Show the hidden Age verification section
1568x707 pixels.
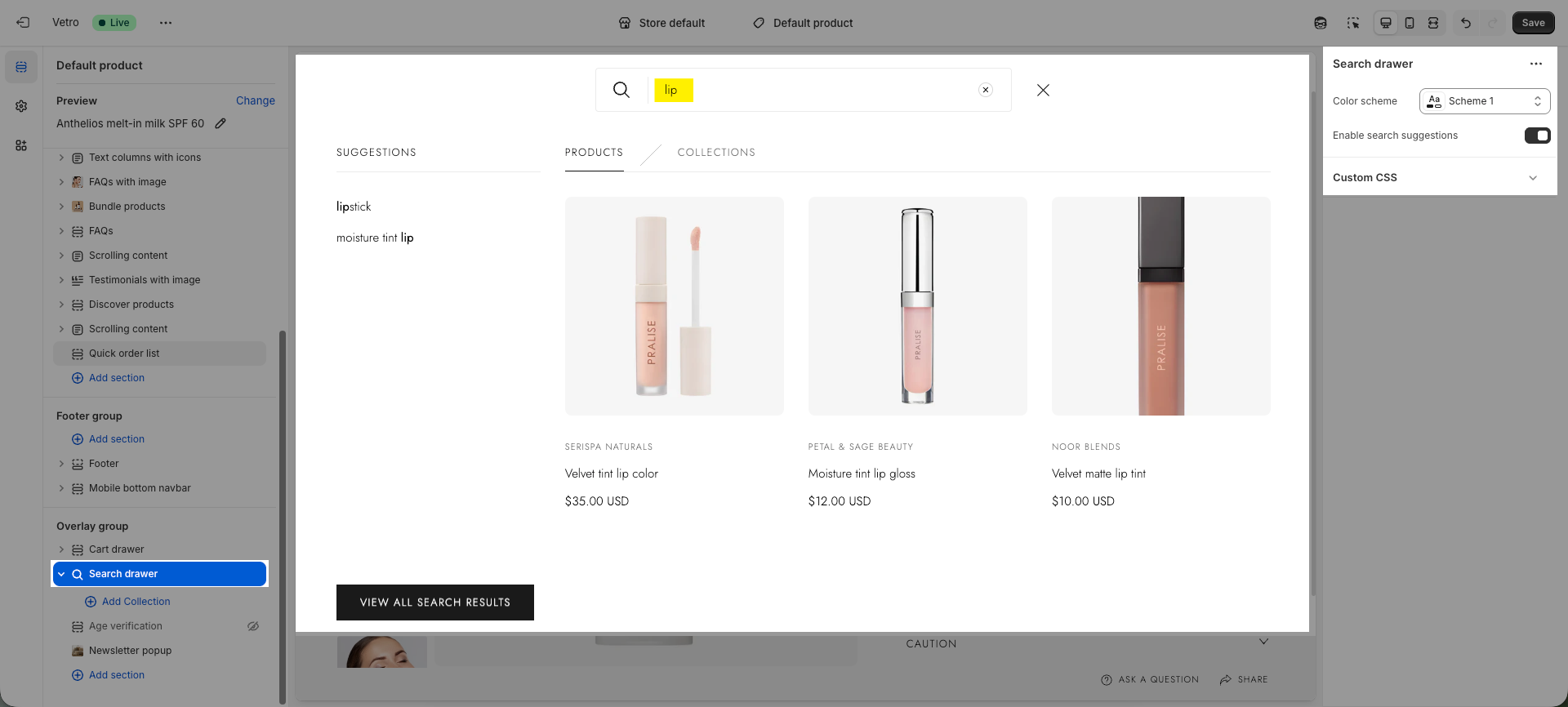(253, 626)
